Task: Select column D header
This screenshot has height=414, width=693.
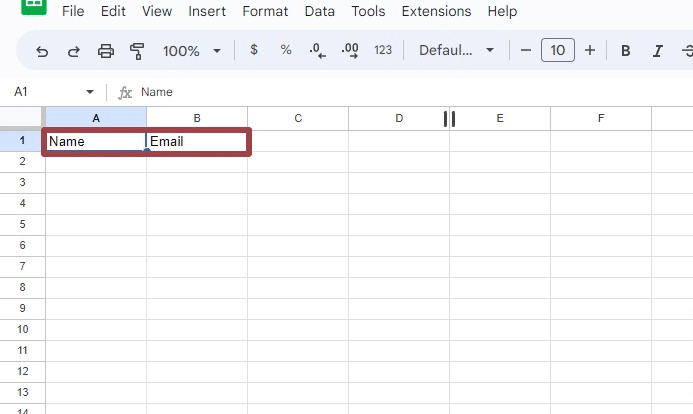Action: pos(399,118)
